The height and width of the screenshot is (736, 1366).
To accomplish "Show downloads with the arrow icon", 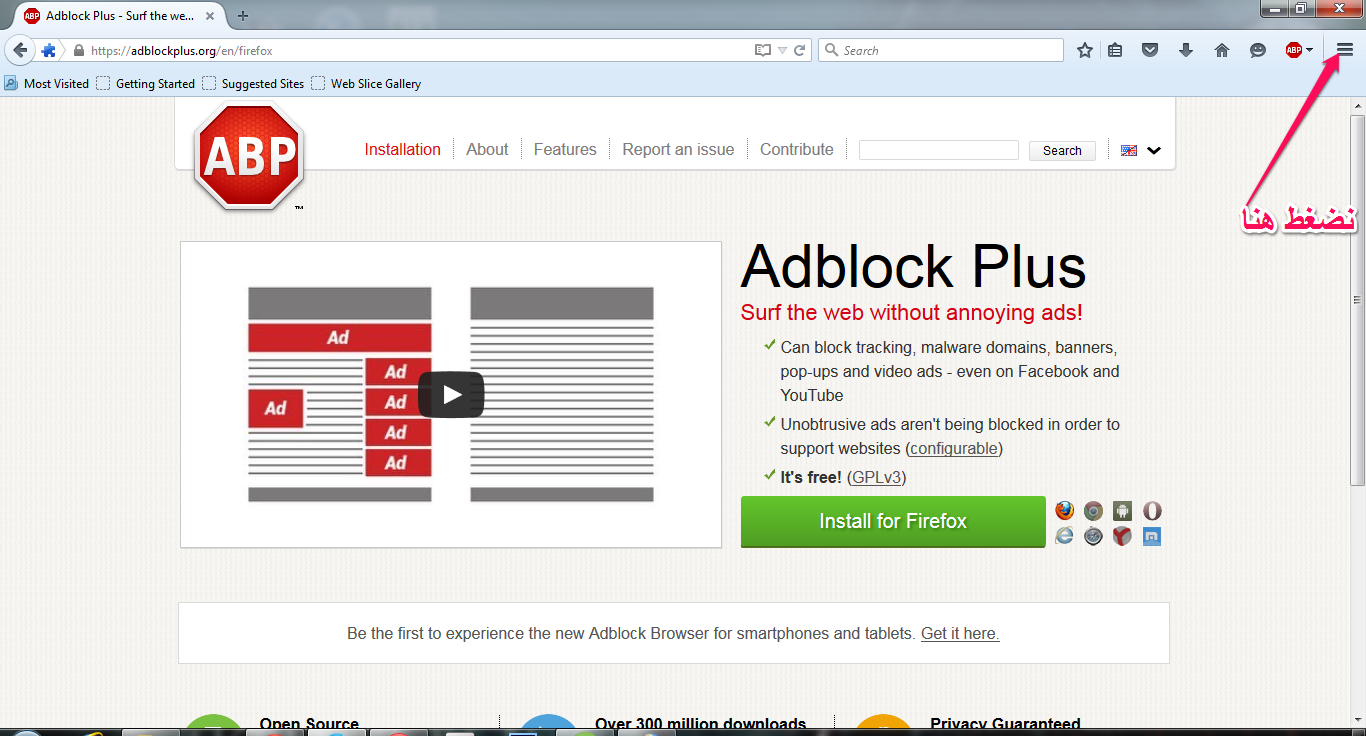I will [1186, 50].
